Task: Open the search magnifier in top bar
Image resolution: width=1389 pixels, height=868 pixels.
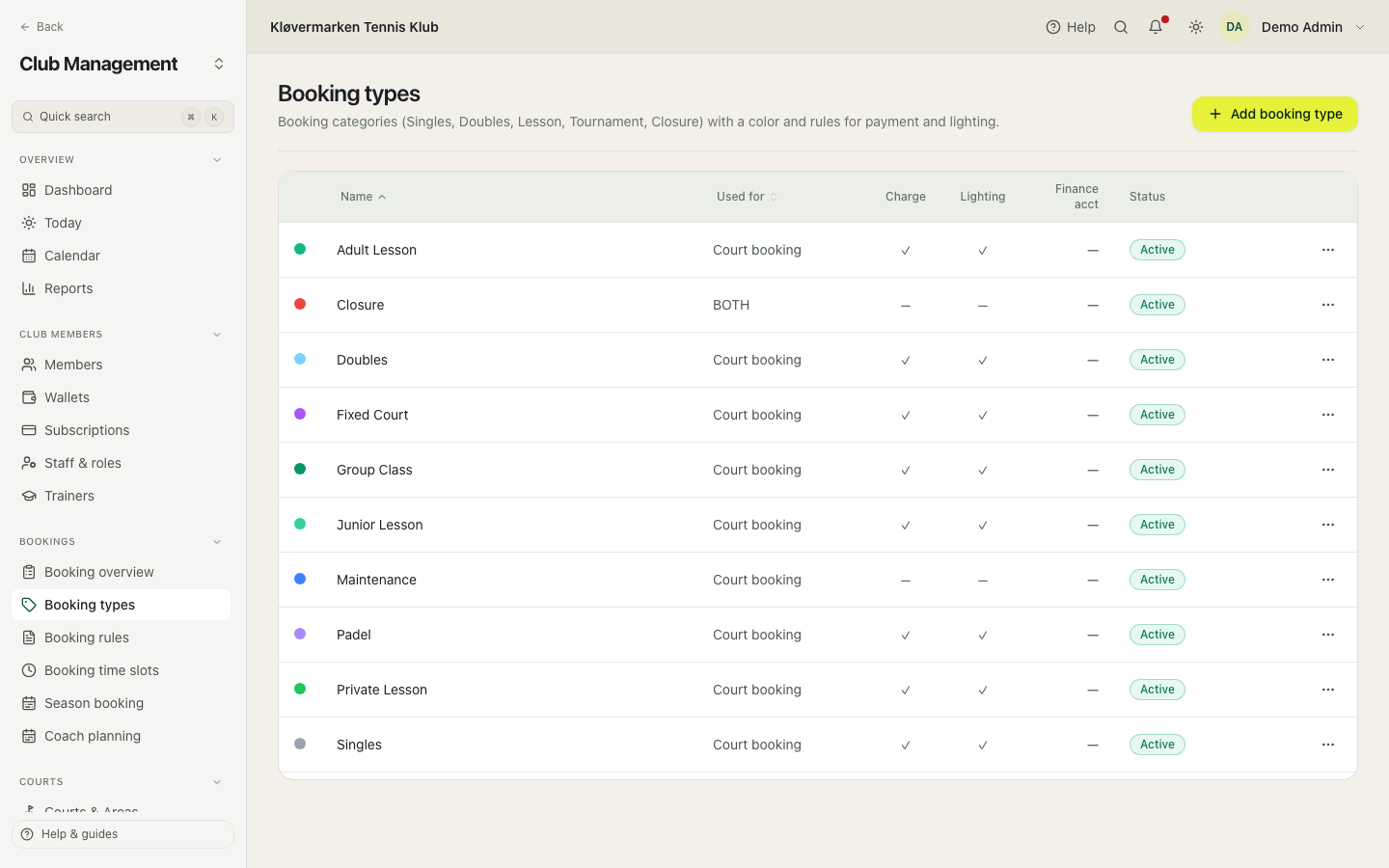Action: tap(1121, 27)
